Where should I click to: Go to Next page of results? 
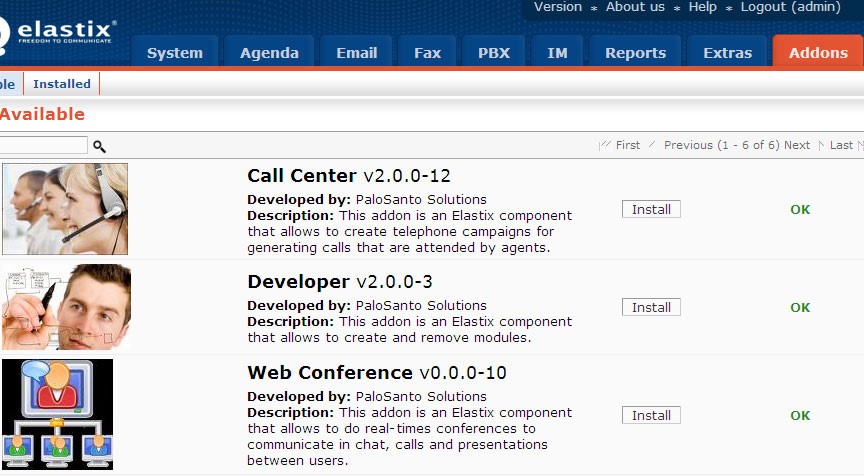click(x=797, y=145)
